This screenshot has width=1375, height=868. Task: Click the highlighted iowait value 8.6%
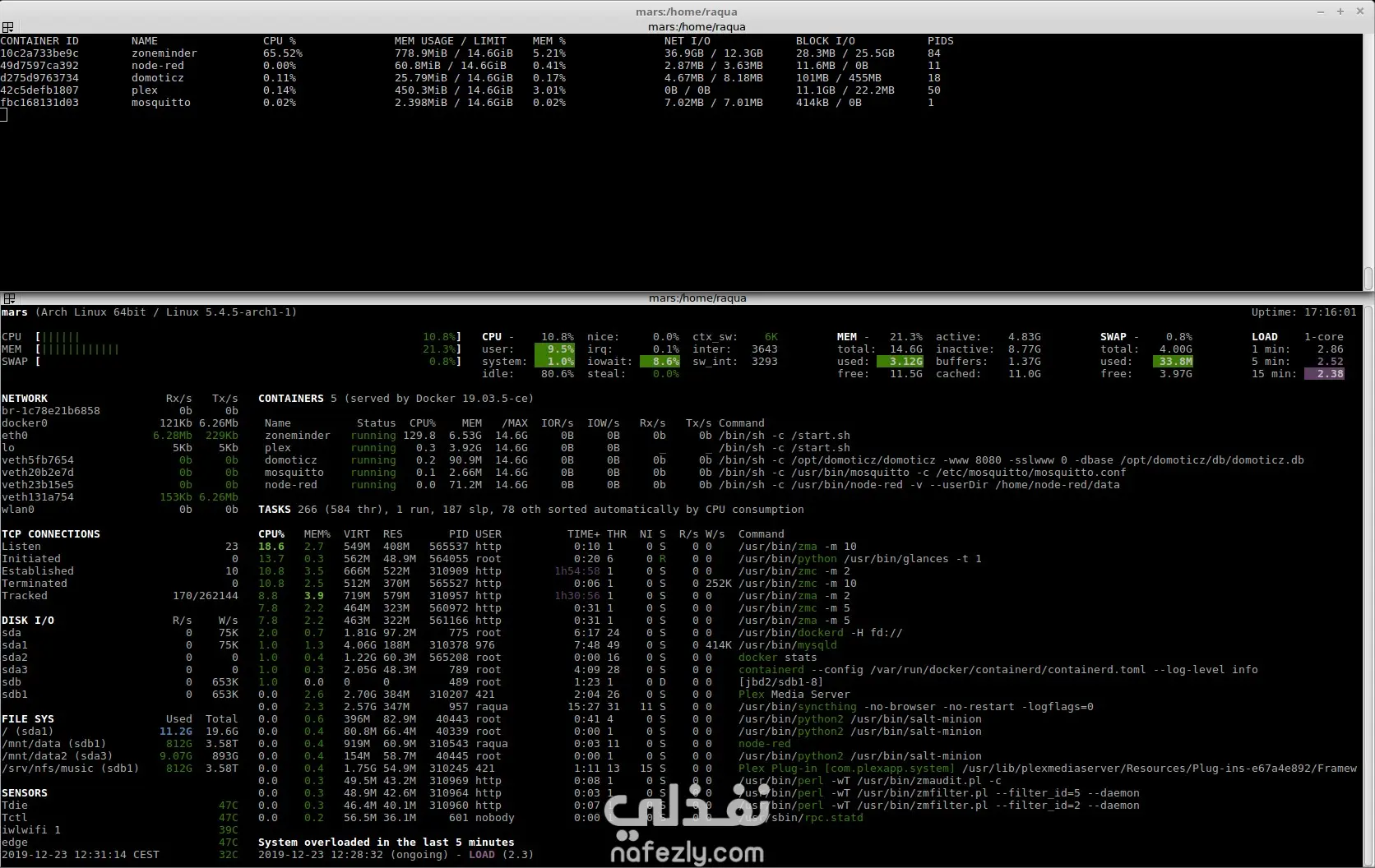click(660, 362)
